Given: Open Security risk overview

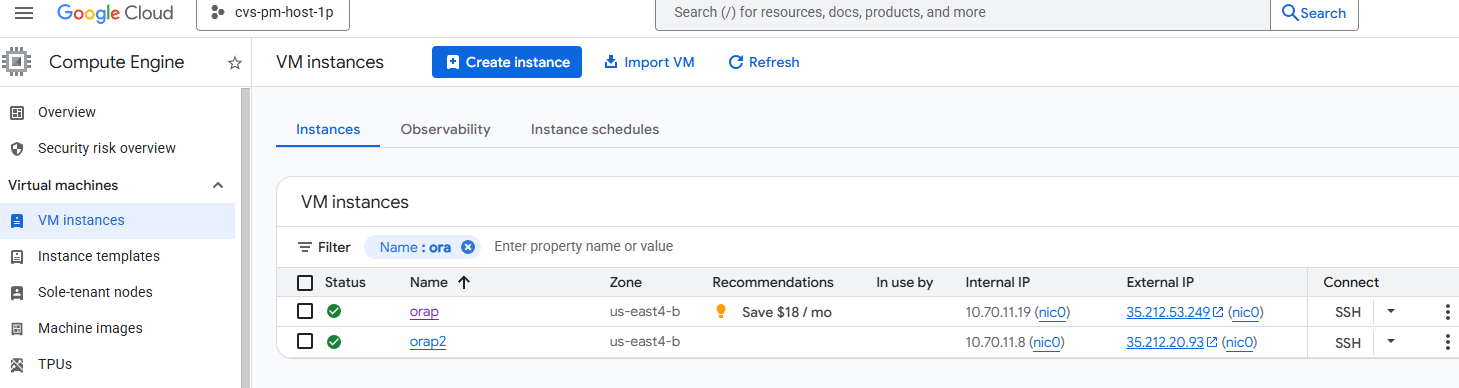Looking at the screenshot, I should tap(107, 148).
